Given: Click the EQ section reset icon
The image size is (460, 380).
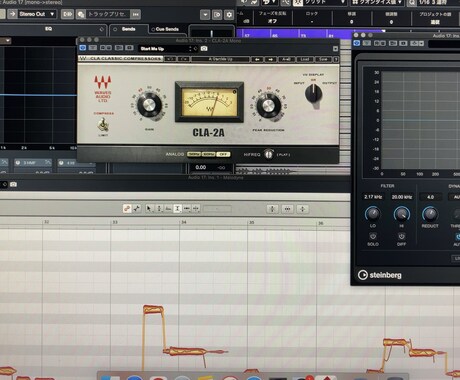Looking at the screenshot, I should click(101, 29).
